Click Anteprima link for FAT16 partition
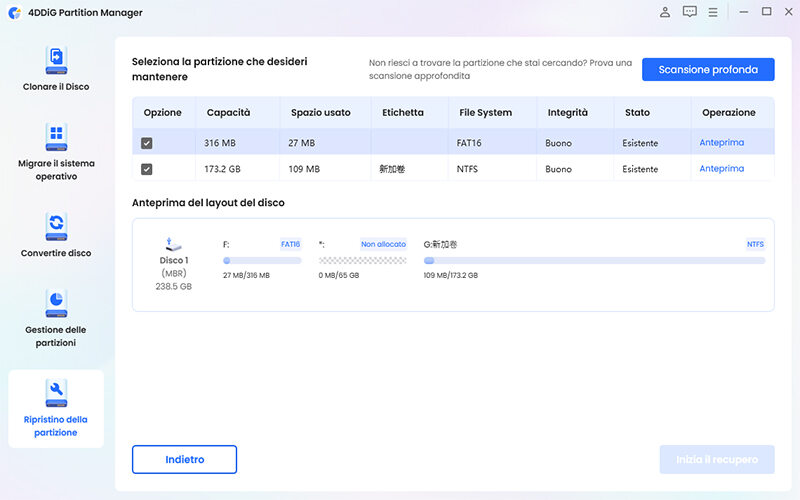Image resolution: width=800 pixels, height=500 pixels. (x=721, y=143)
